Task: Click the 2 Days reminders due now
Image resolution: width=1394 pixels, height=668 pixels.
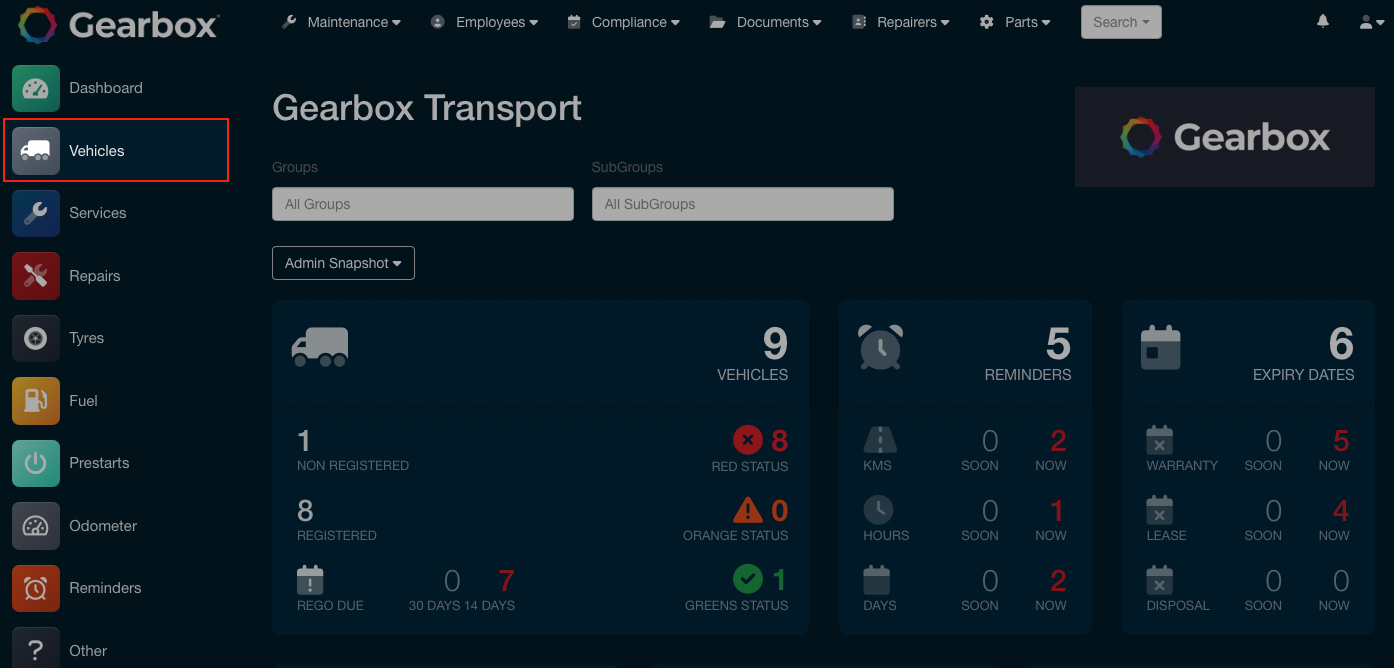Action: [1058, 580]
